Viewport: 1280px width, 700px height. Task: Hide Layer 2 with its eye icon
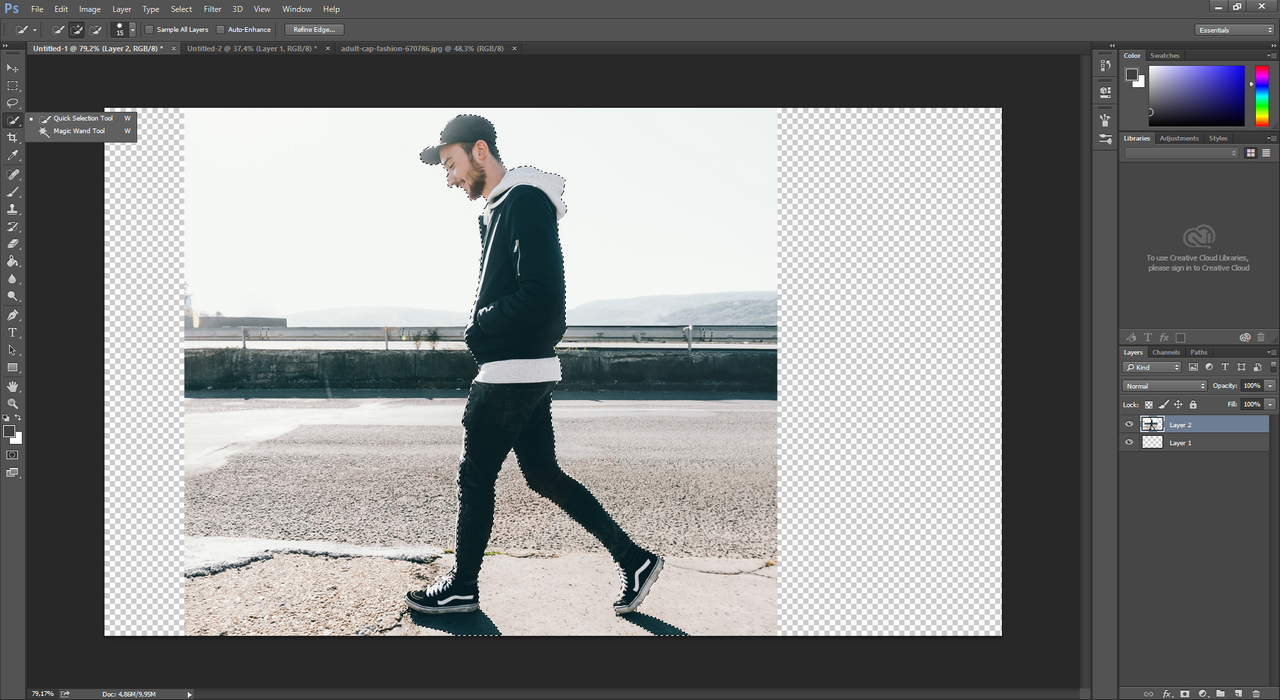click(1129, 425)
